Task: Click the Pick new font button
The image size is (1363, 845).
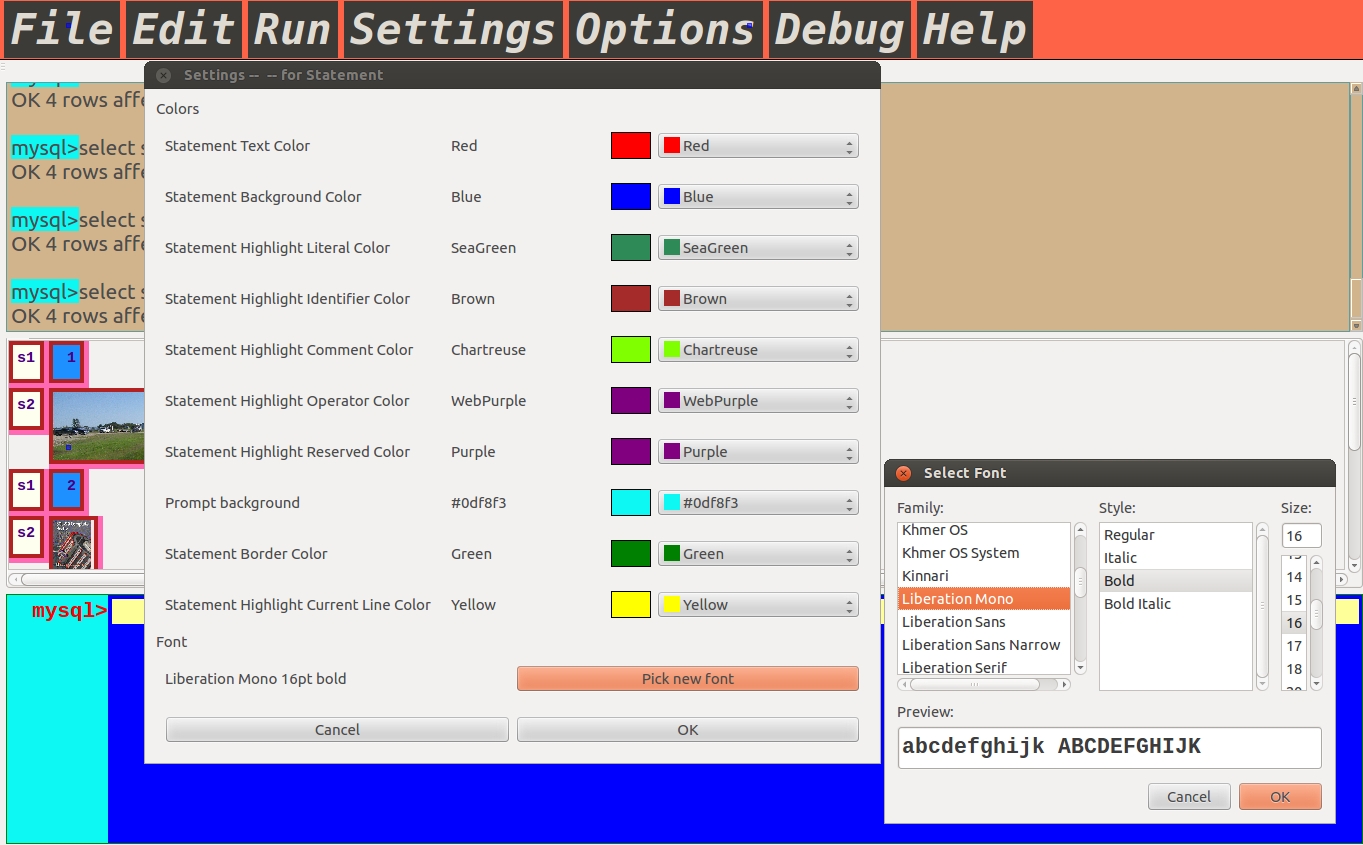Action: tap(688, 679)
